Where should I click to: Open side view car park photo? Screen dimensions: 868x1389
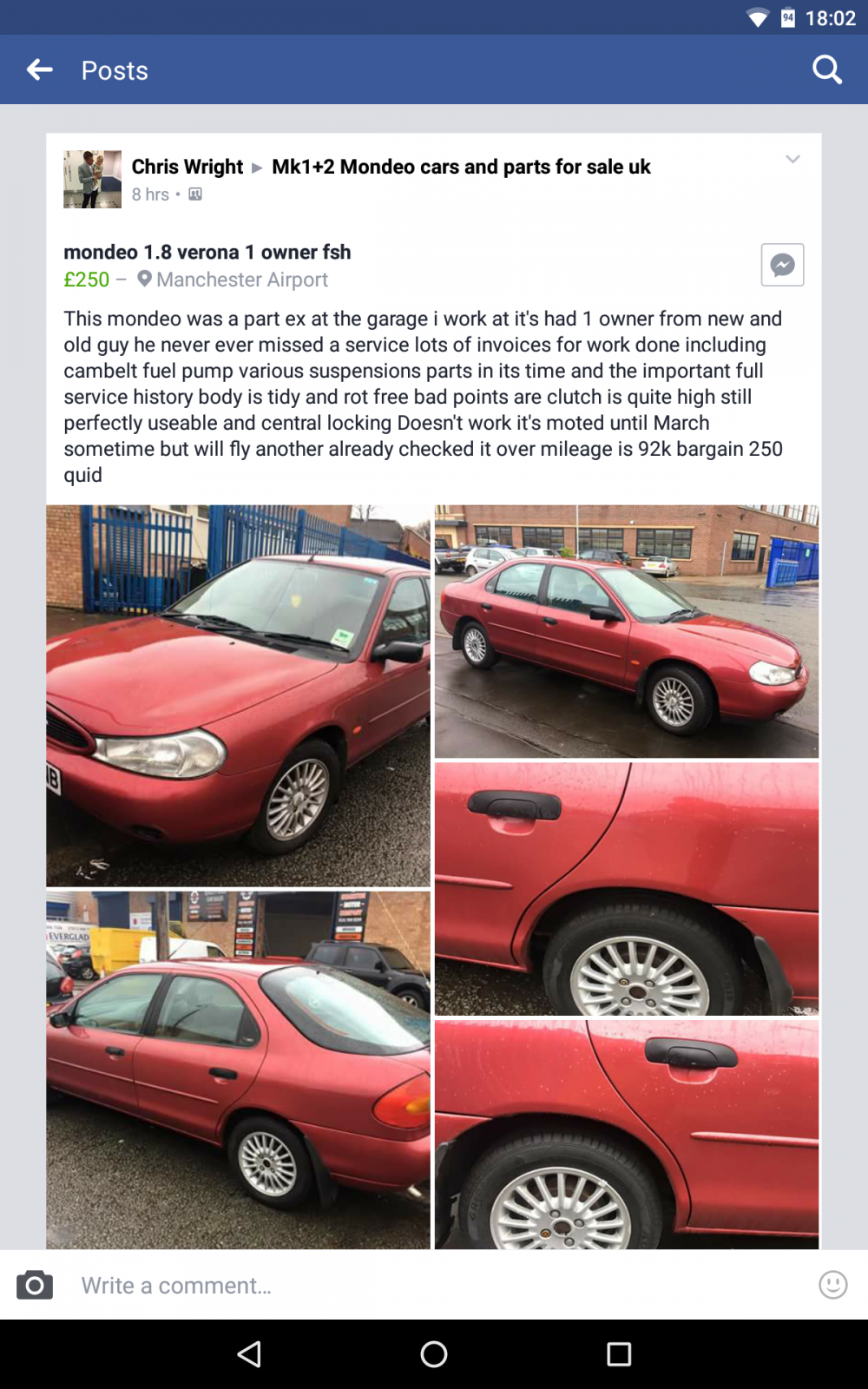[627, 631]
